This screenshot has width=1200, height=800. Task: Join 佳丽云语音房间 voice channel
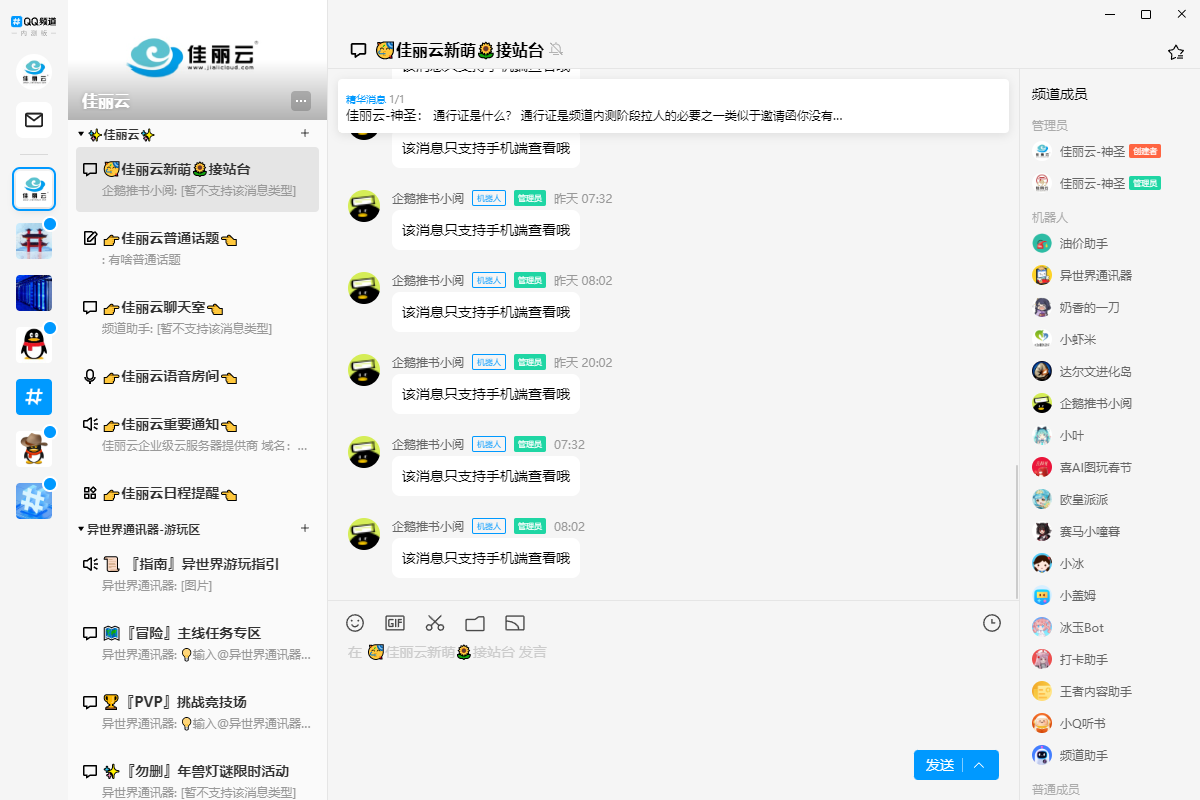[x=197, y=377]
